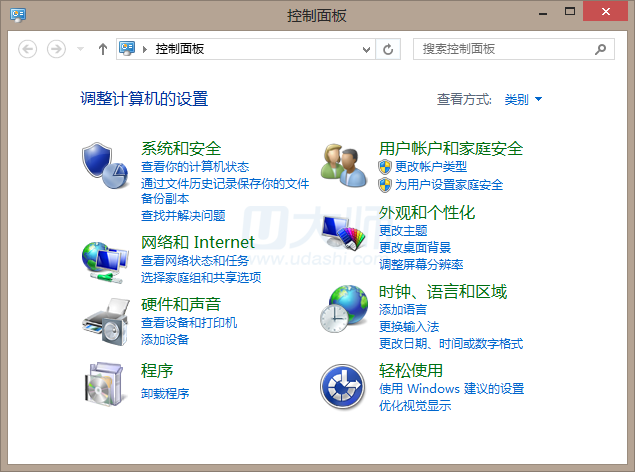Click the 卸载程序 link
635x472 pixels.
coord(165,393)
